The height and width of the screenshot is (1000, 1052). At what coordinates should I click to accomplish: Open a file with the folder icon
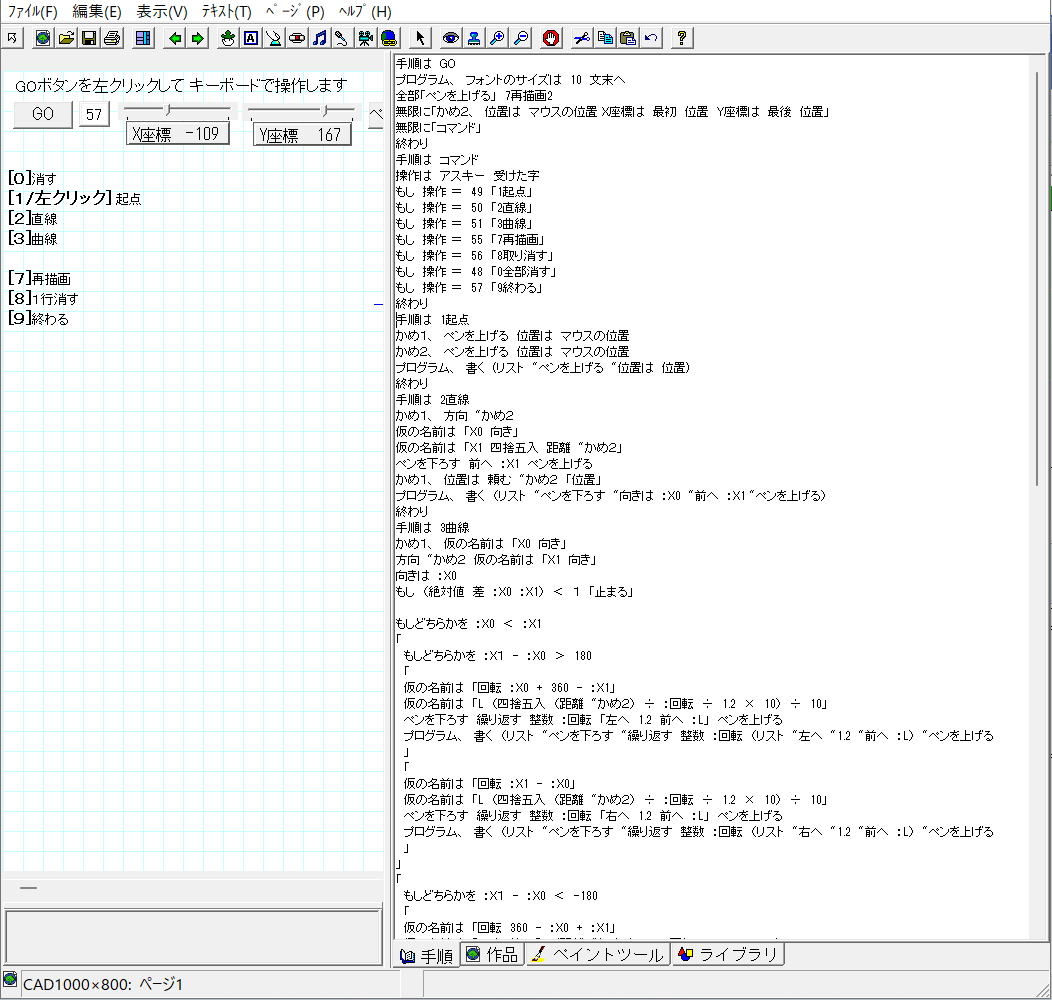coord(66,38)
